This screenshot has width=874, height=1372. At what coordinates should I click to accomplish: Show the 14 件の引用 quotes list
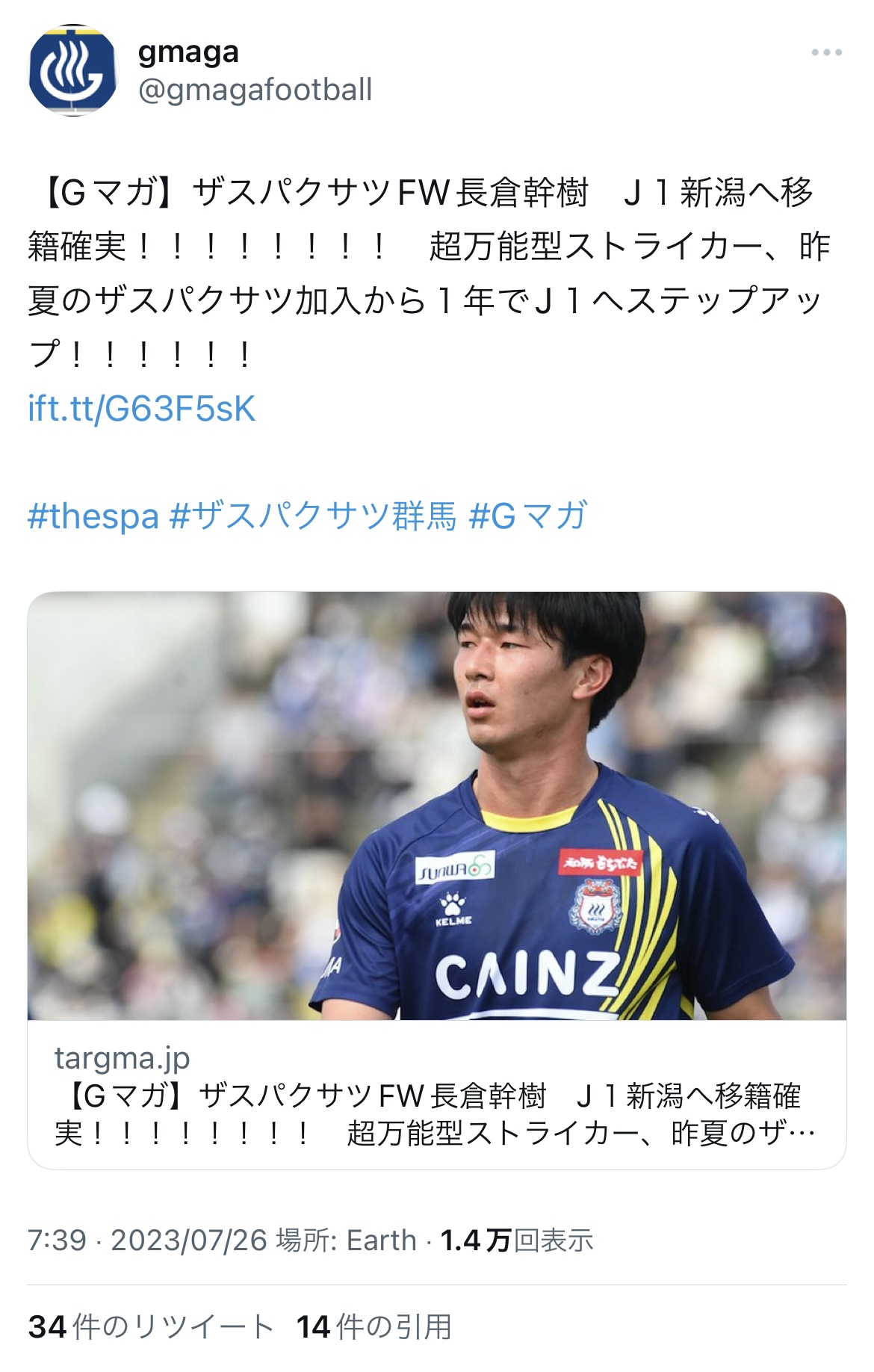click(x=374, y=1327)
